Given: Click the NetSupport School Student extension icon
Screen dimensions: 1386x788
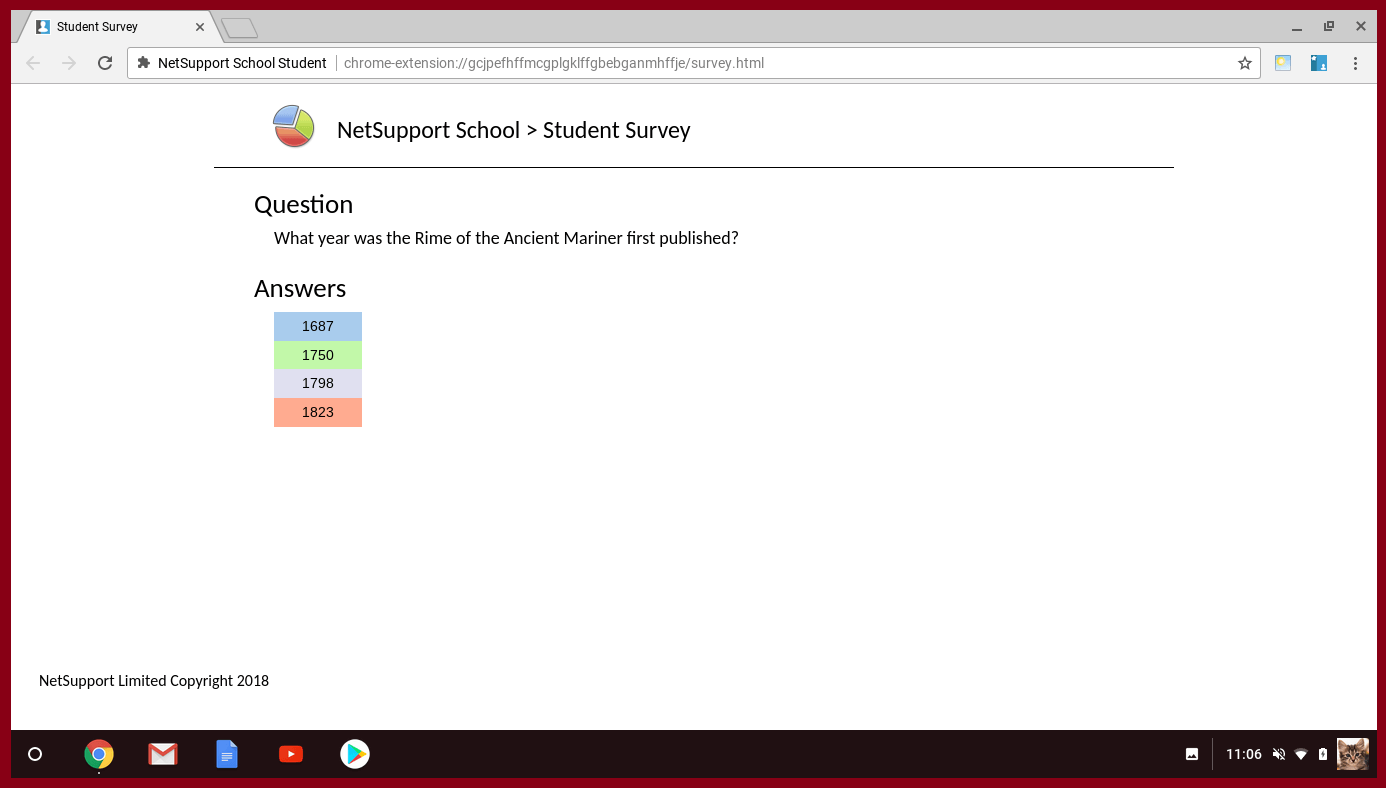Looking at the screenshot, I should pyautogui.click(x=1318, y=63).
